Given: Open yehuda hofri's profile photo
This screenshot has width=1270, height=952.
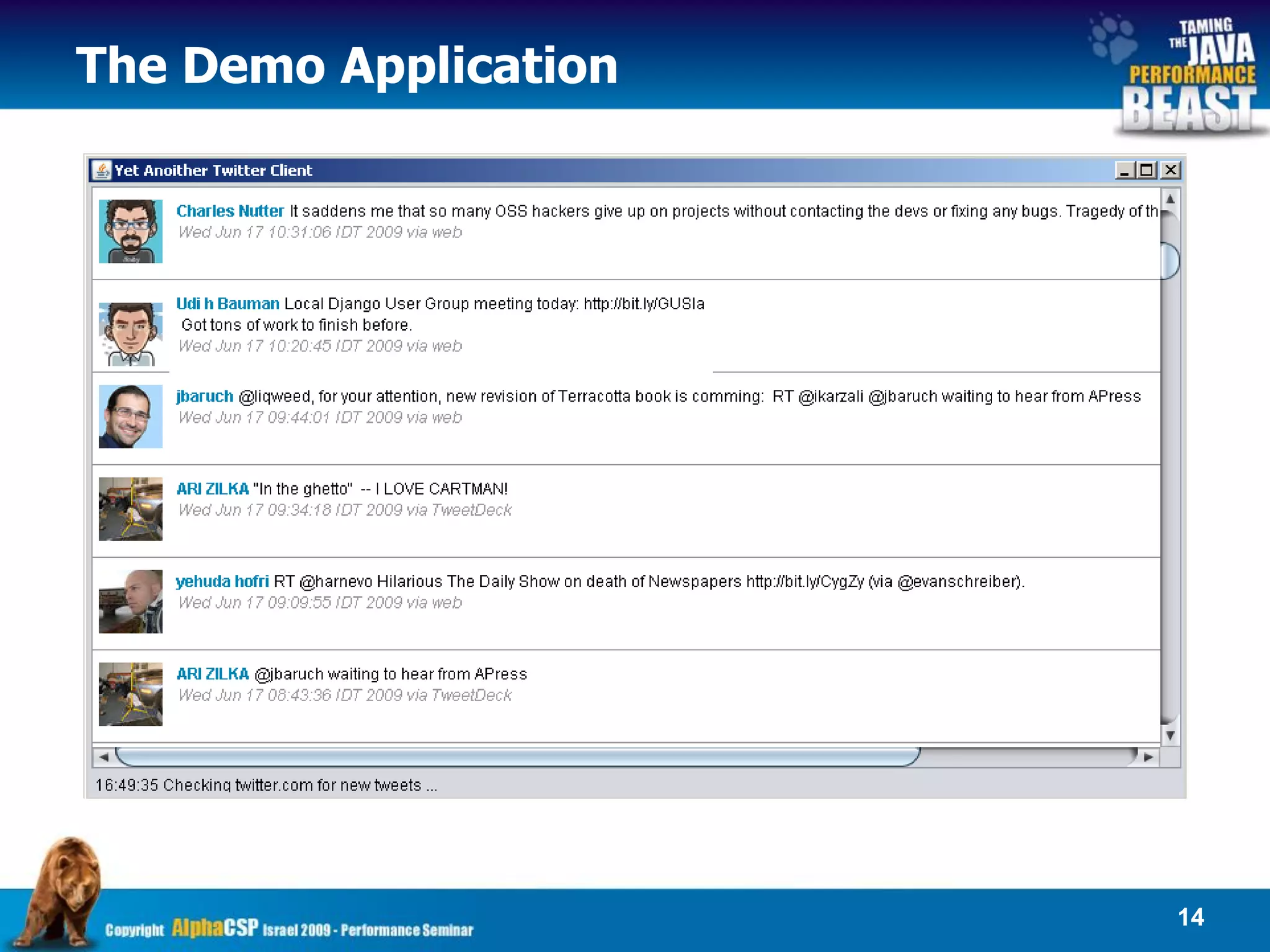Looking at the screenshot, I should [131, 602].
